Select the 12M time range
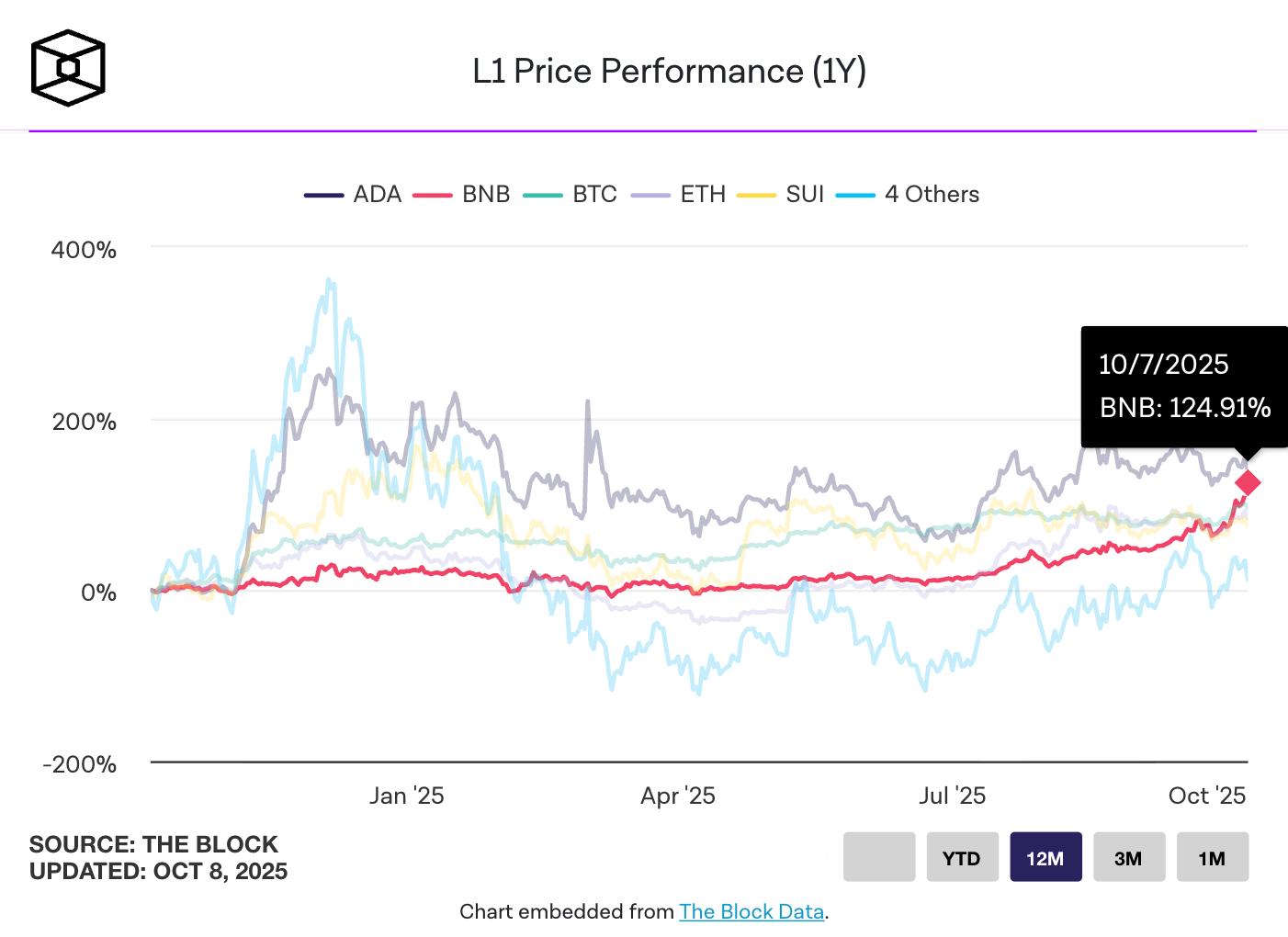 (x=1045, y=857)
